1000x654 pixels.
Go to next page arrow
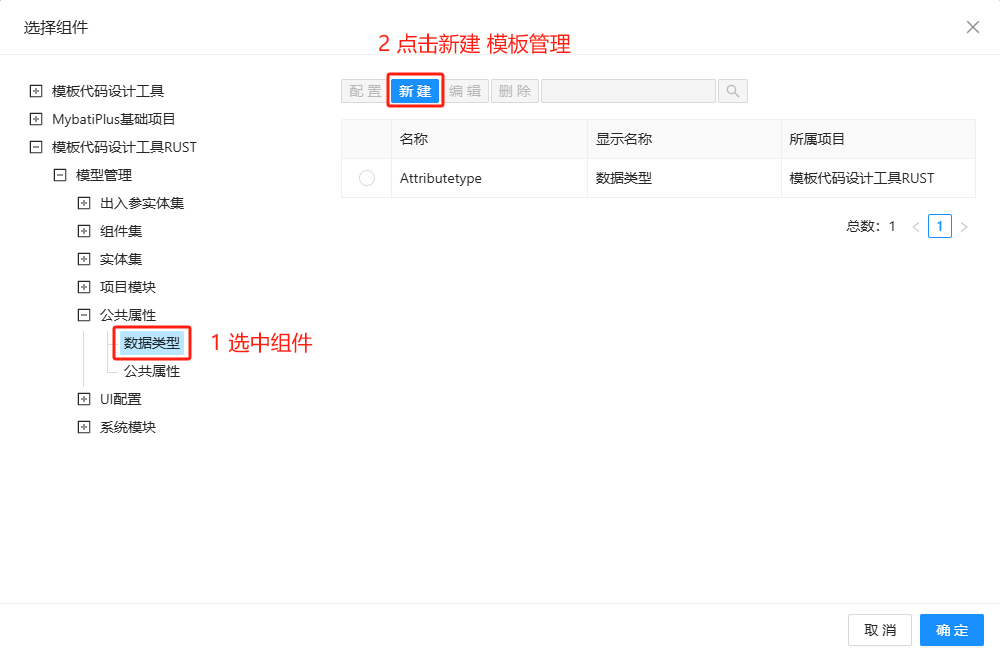point(964,227)
